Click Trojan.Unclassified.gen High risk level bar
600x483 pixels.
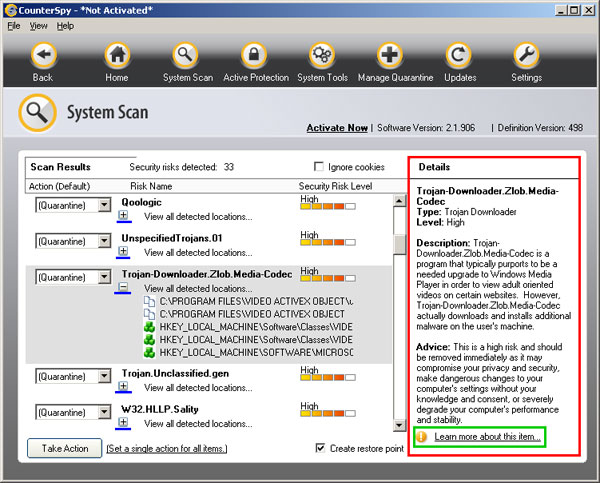328,377
